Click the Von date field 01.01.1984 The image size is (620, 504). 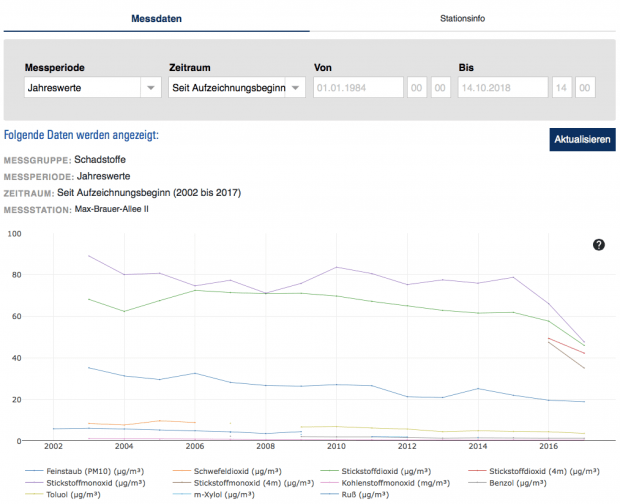point(357,89)
